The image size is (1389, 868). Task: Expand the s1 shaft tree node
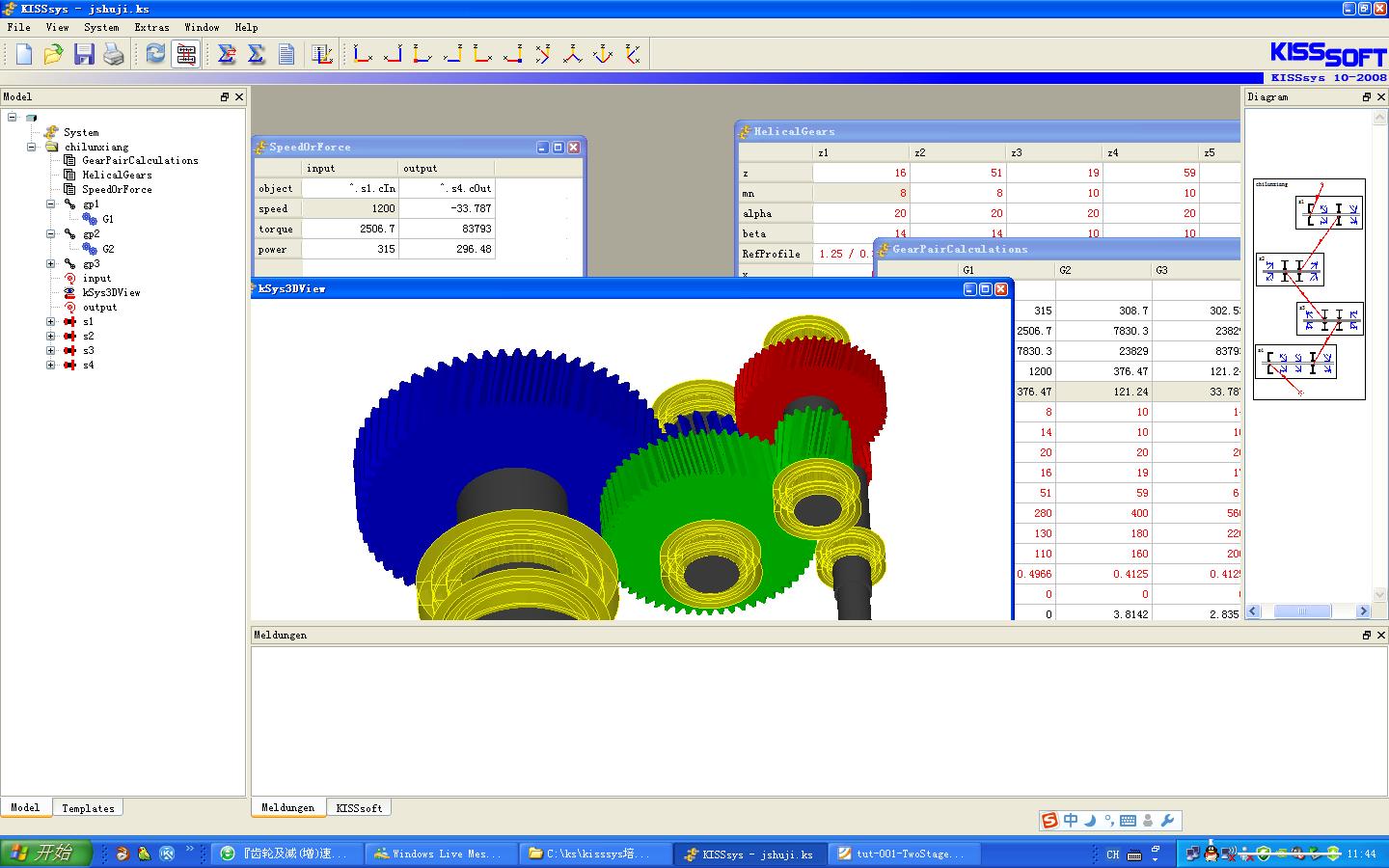(x=51, y=322)
